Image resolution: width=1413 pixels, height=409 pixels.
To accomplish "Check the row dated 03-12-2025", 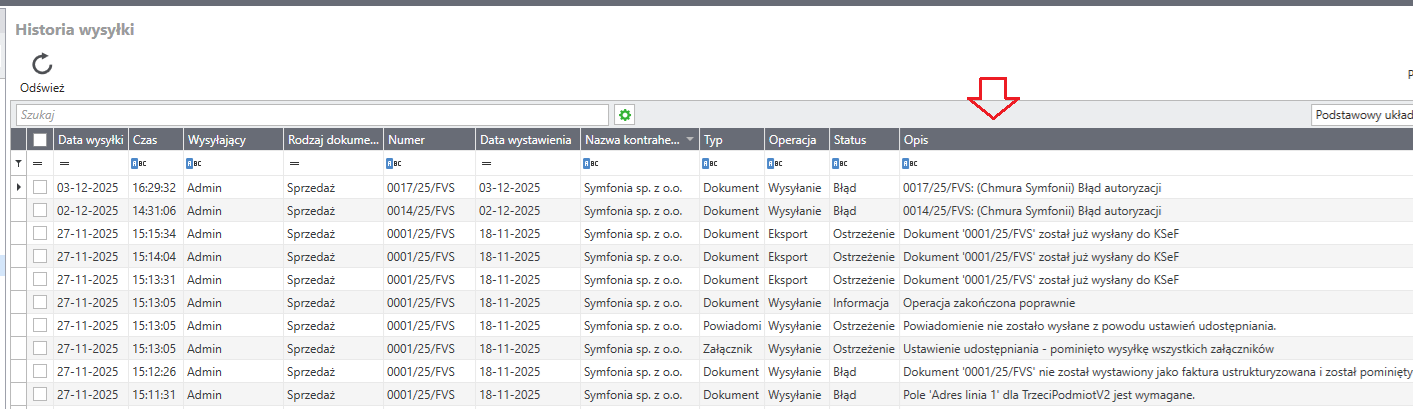I will (40, 187).
